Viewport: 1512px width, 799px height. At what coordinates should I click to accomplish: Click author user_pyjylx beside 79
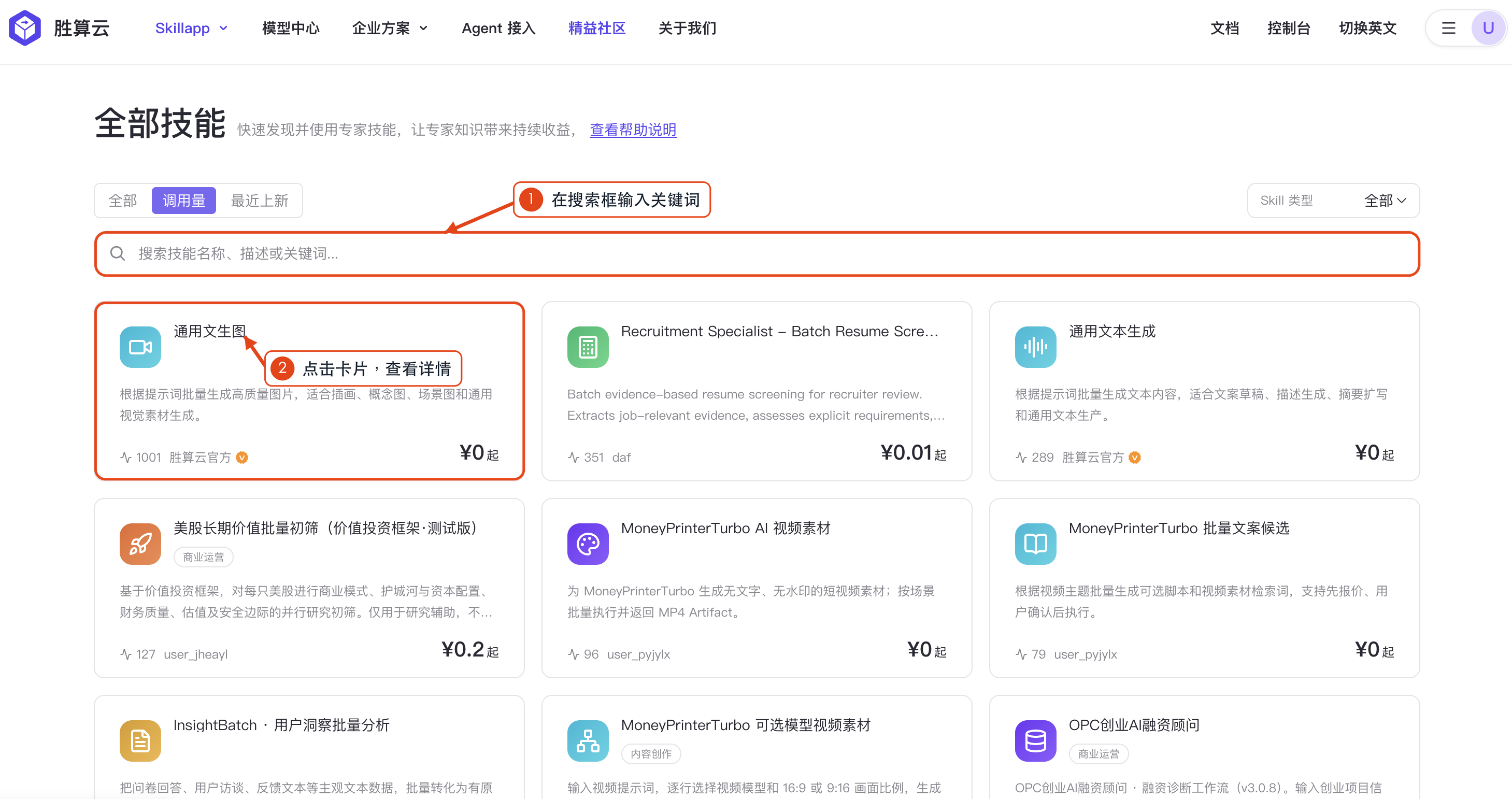[1085, 654]
